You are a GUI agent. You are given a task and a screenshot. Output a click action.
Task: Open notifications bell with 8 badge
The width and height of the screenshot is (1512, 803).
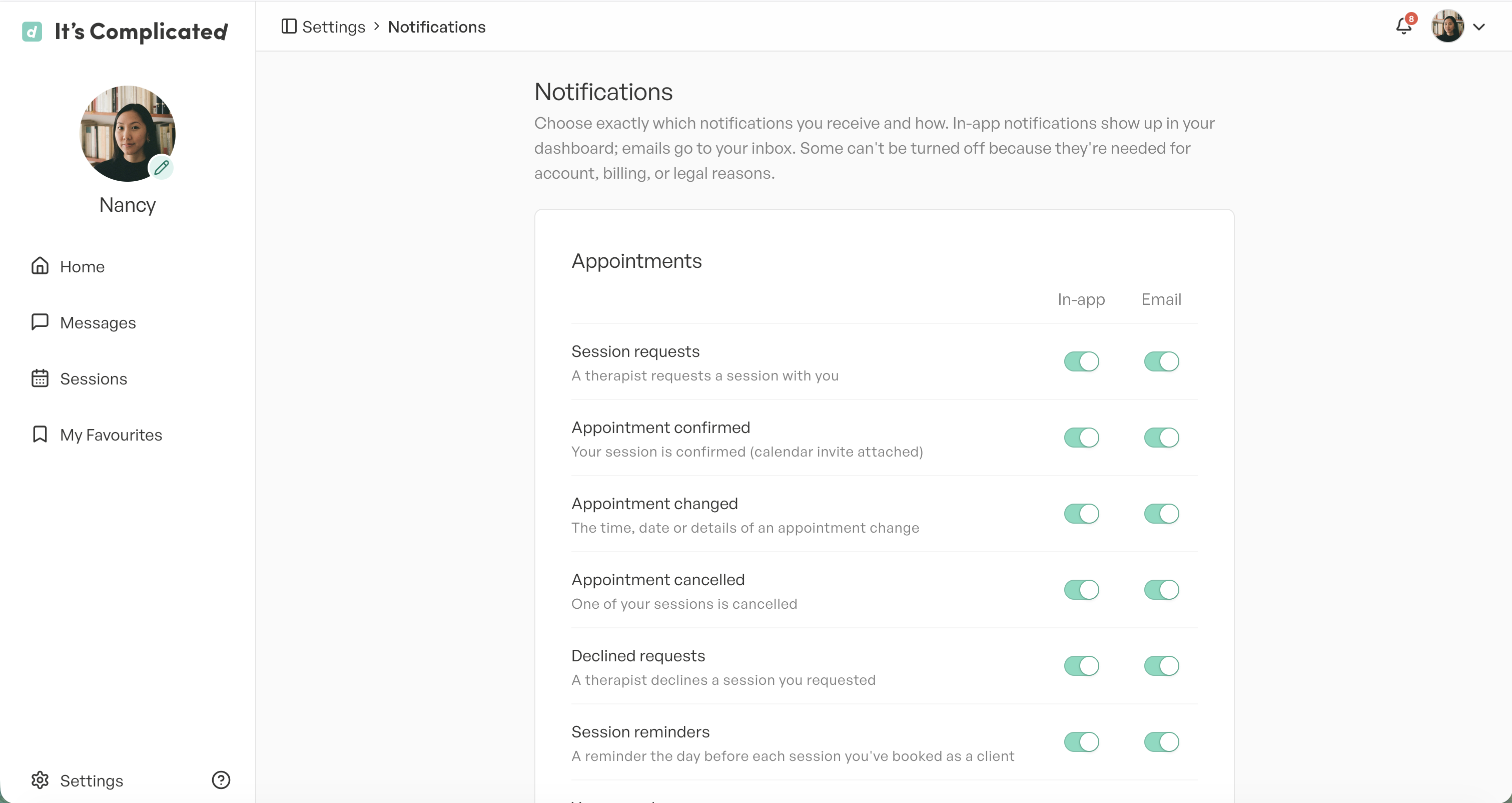1405,25
